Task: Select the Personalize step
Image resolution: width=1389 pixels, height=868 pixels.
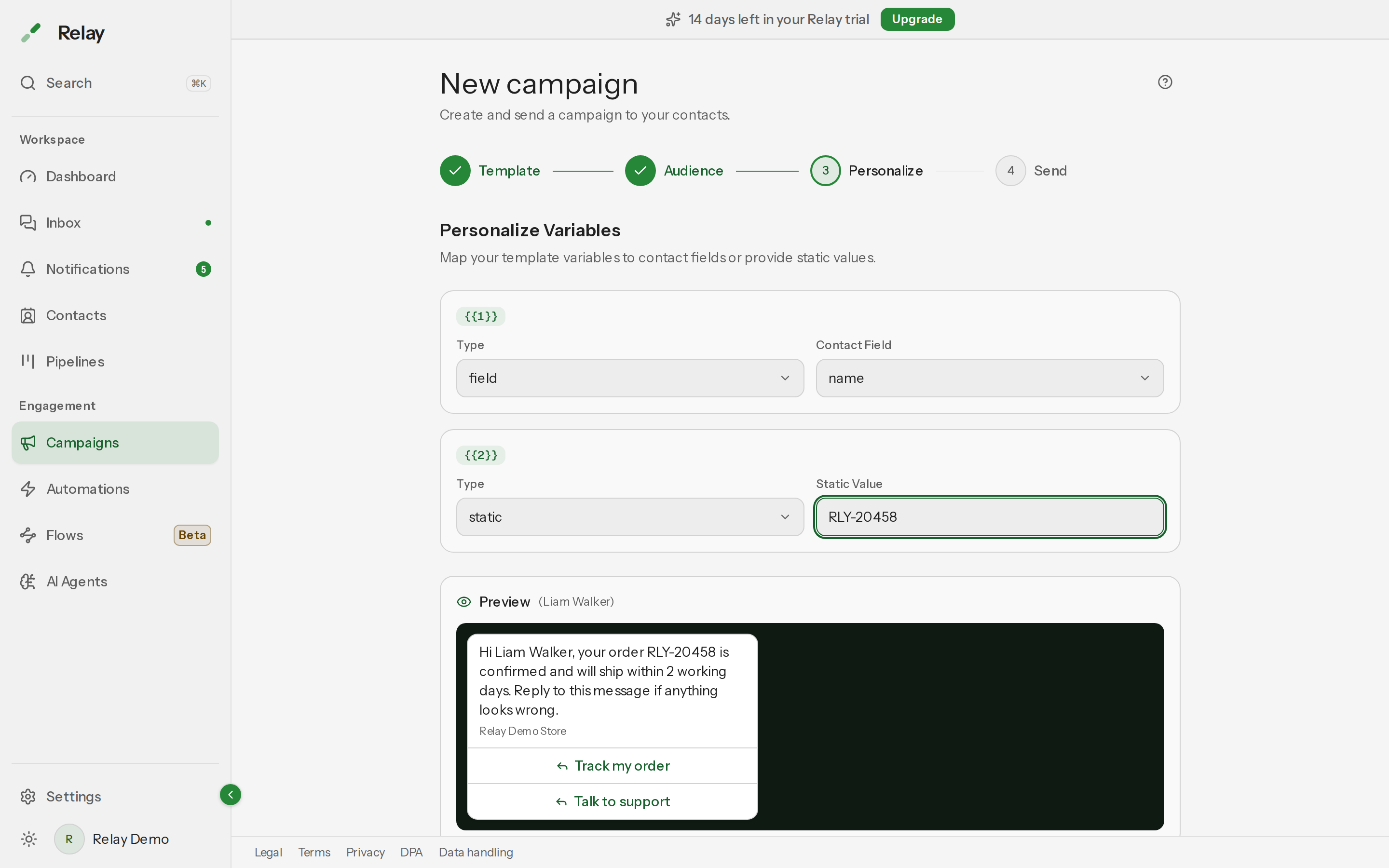Action: (867, 171)
